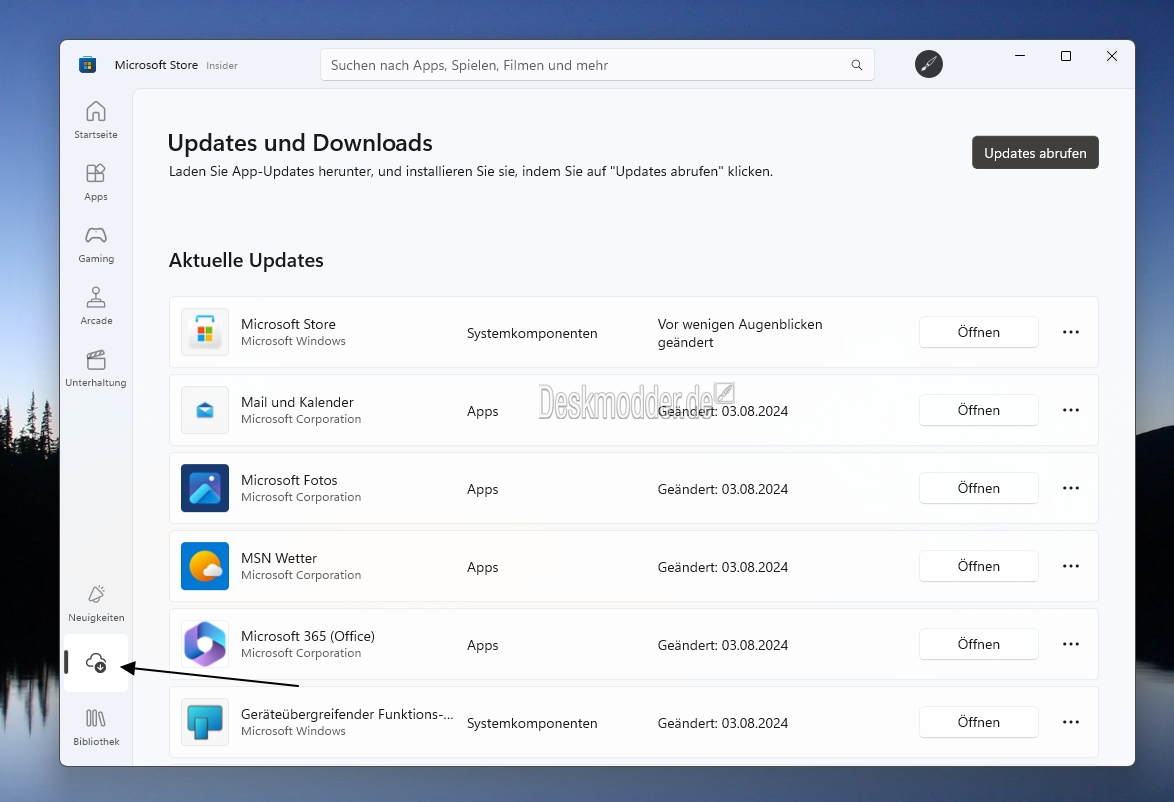Open more options for Microsoft 365 (Office)

1071,644
